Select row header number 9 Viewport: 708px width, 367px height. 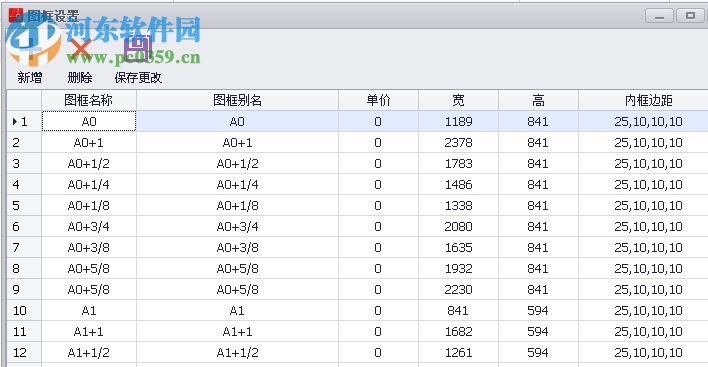pyautogui.click(x=24, y=289)
